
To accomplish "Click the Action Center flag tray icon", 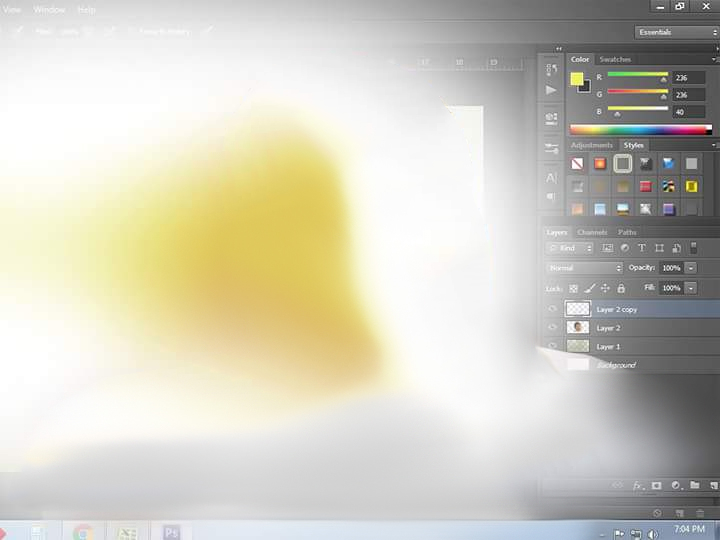I will [x=619, y=534].
